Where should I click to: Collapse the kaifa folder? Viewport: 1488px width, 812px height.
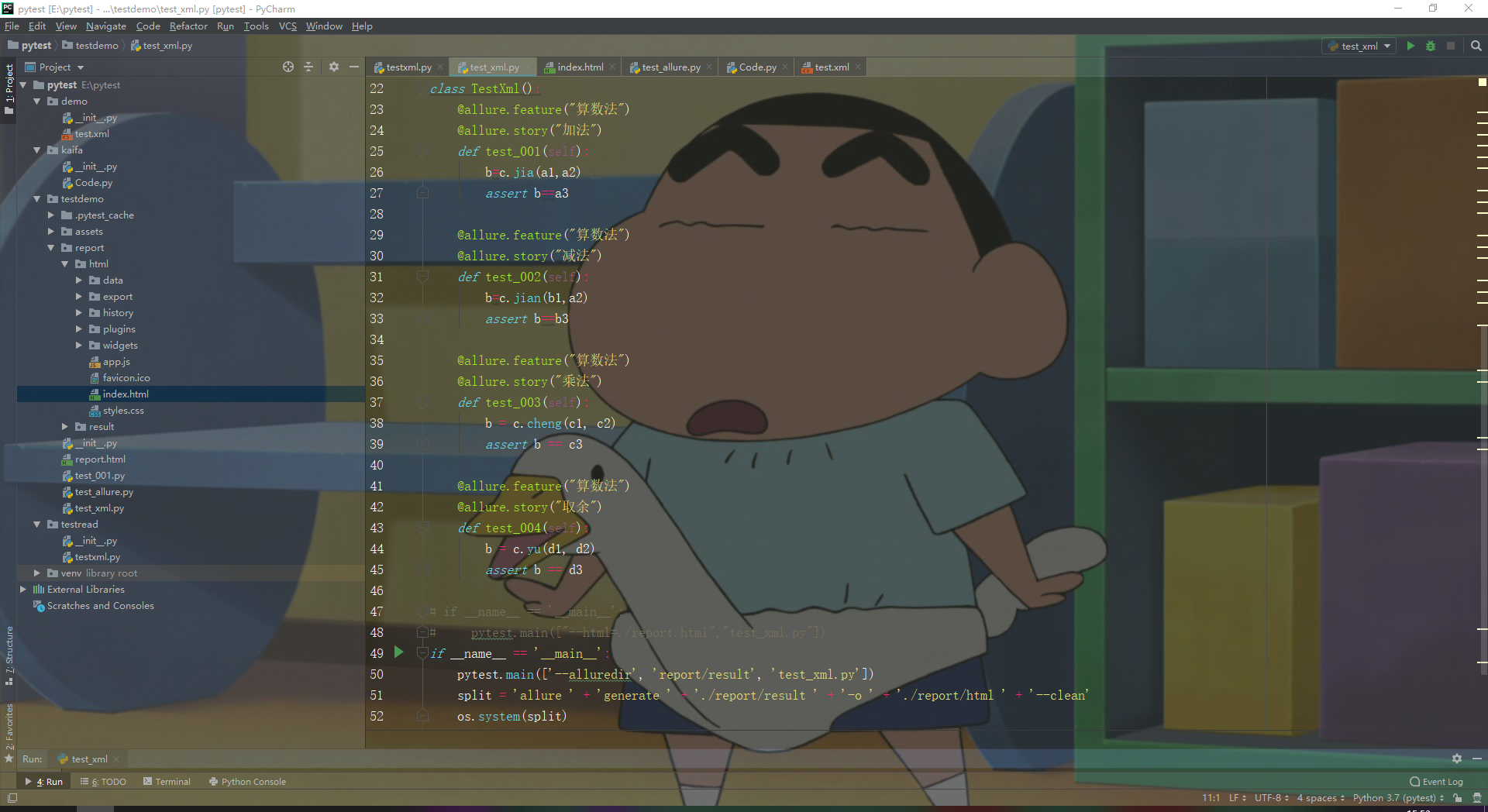[x=36, y=150]
